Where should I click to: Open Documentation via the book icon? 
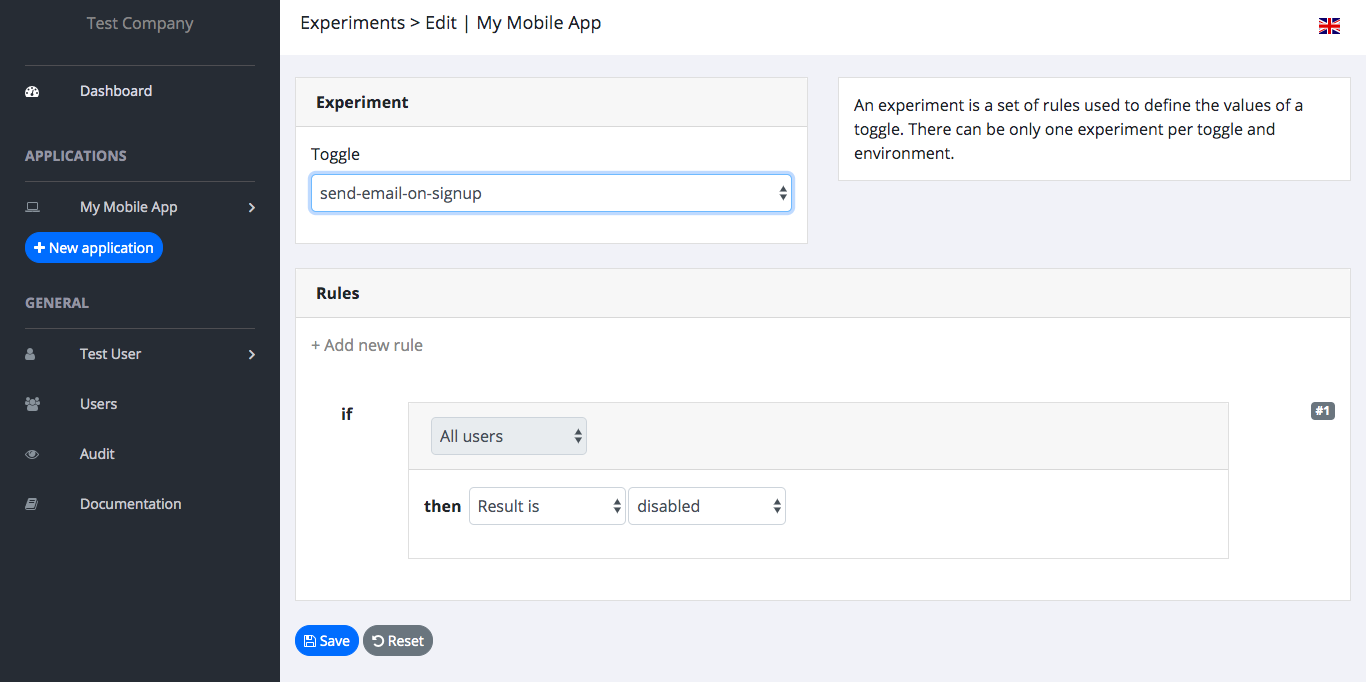[x=31, y=503]
